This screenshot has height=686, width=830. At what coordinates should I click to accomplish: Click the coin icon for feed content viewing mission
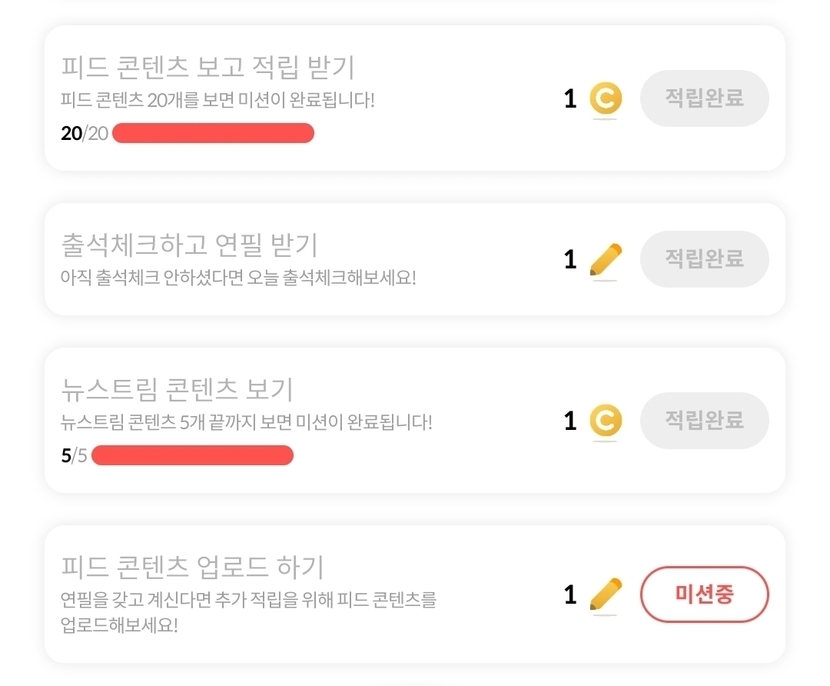pyautogui.click(x=605, y=99)
